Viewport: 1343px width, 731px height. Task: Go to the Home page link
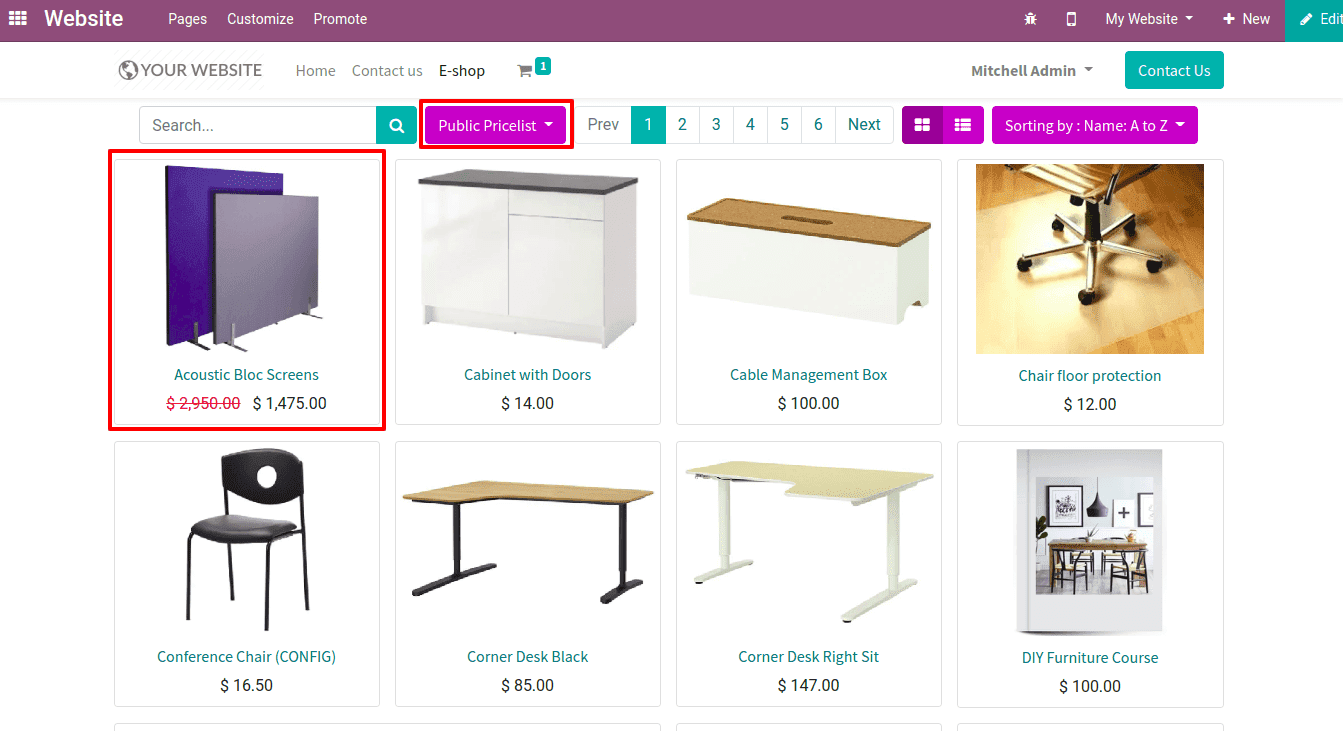point(315,71)
